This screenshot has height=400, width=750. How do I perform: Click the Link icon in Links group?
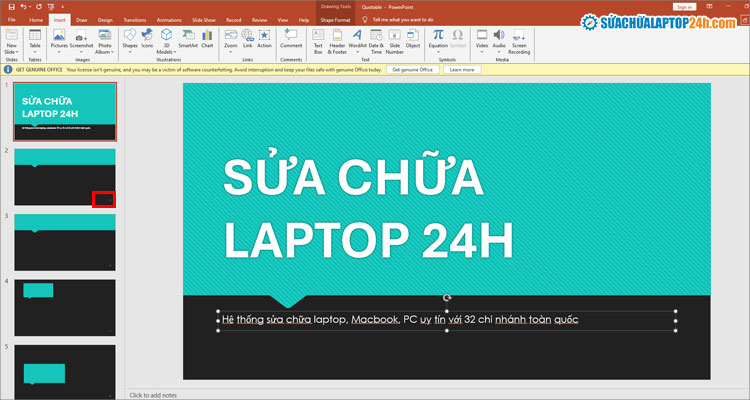[247, 39]
